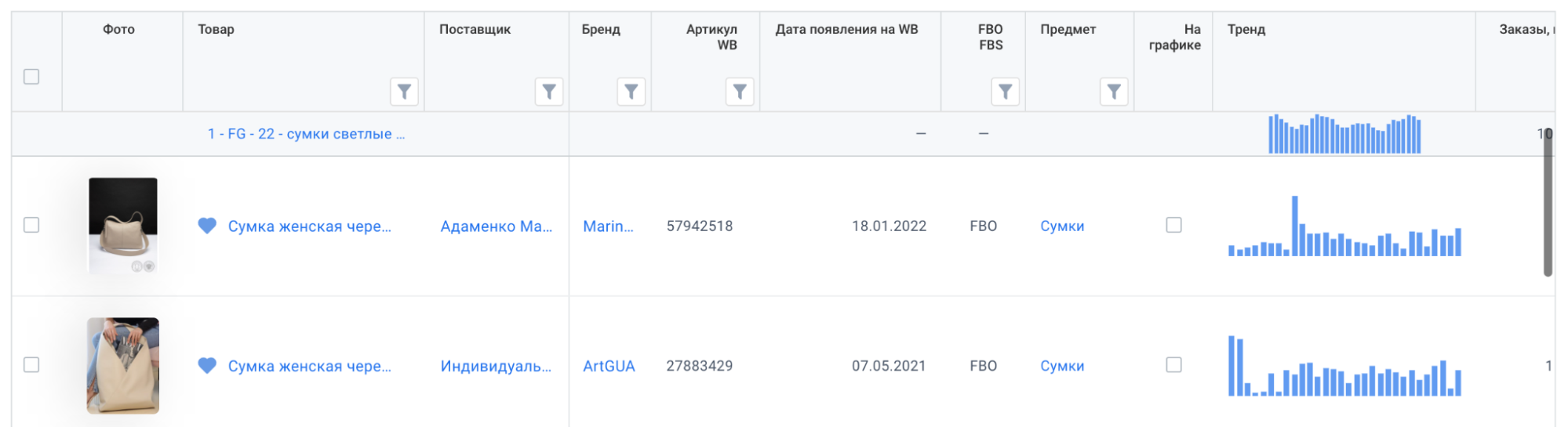Open filter for the Бренд column
The image size is (1568, 427).
point(631,92)
